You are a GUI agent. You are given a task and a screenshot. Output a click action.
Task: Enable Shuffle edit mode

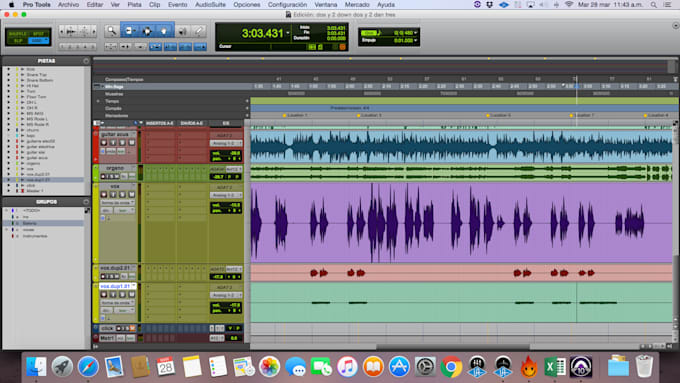point(18,33)
